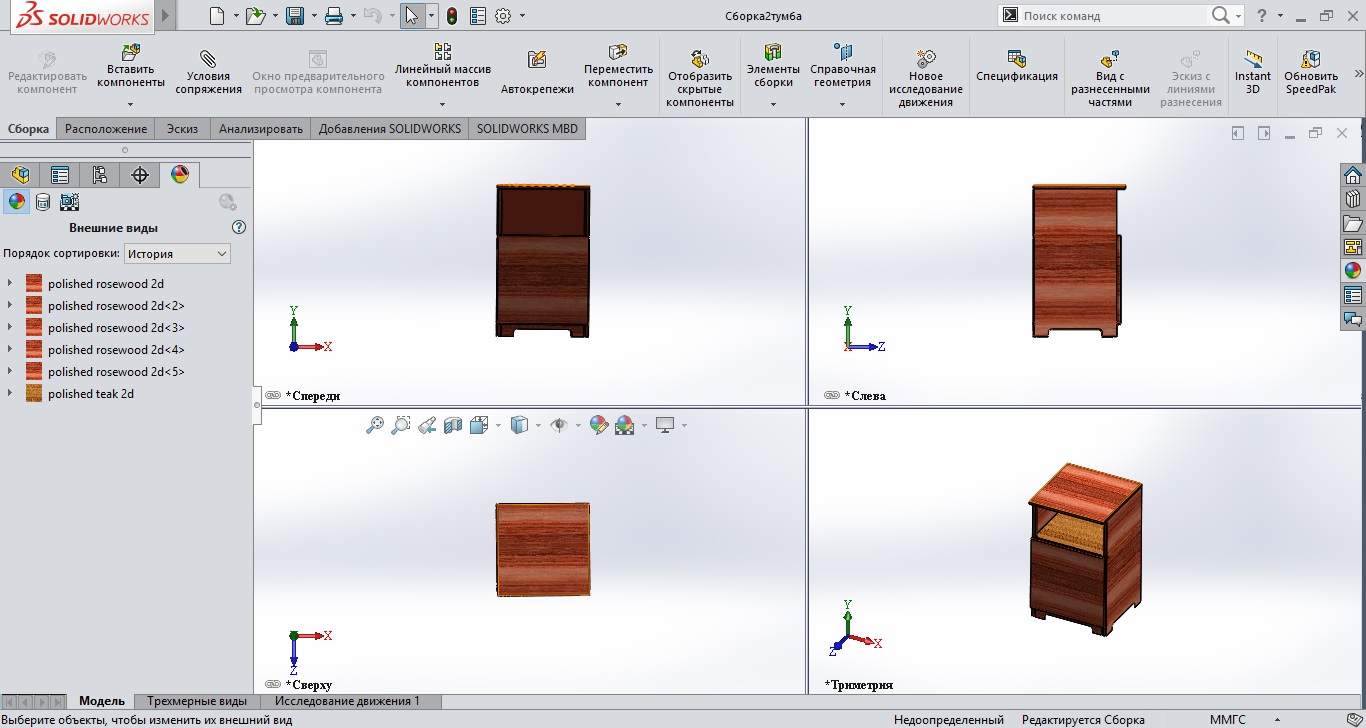The image size is (1366, 728).
Task: Click the Open file icon
Action: [256, 16]
